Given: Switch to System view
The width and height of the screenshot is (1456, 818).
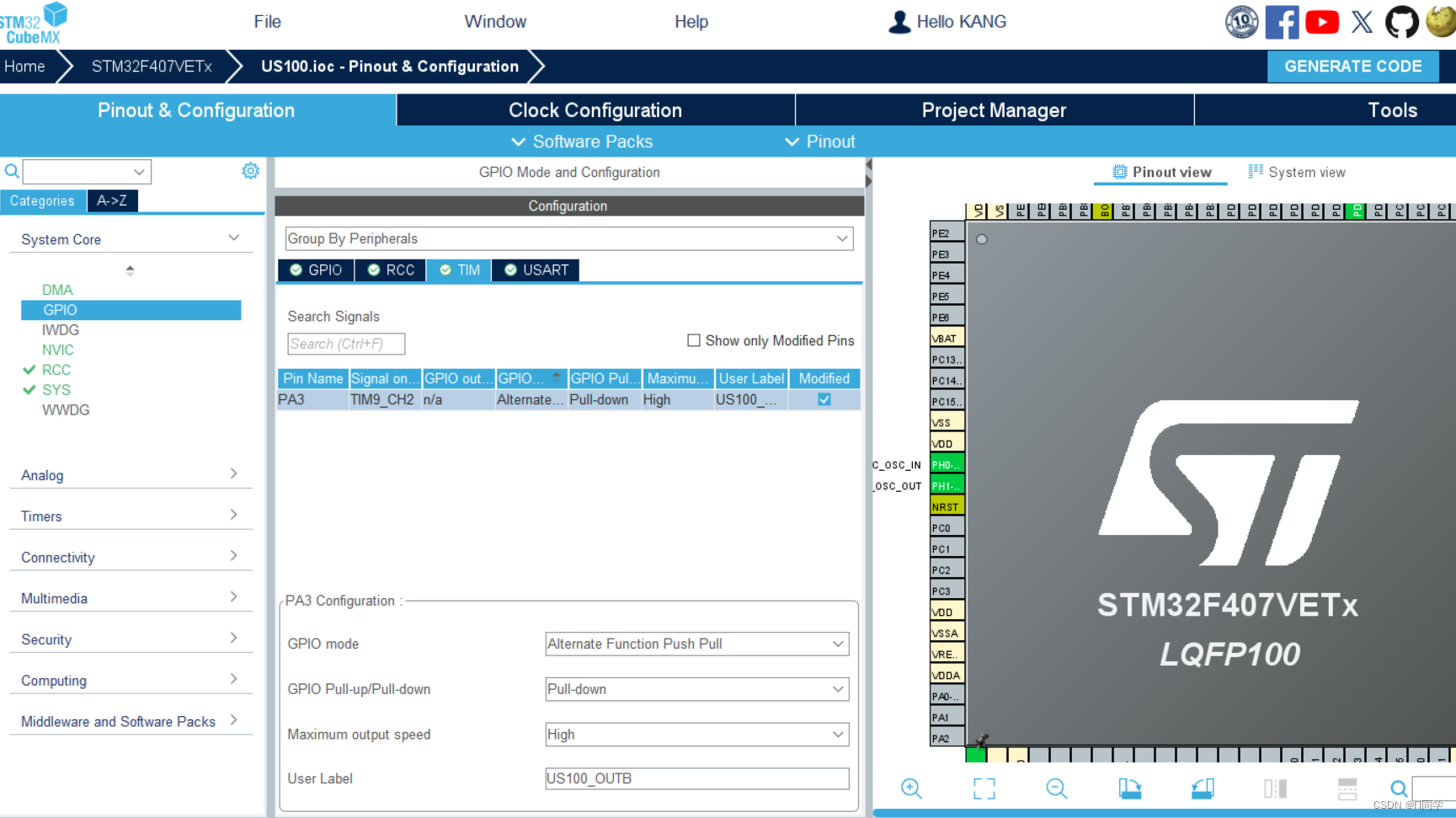Looking at the screenshot, I should coord(1297,172).
